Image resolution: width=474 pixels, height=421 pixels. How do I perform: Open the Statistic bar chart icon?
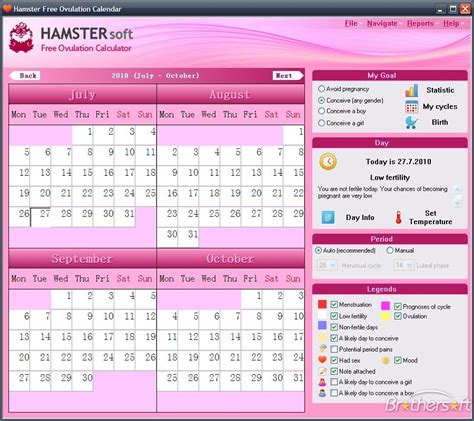click(x=412, y=90)
